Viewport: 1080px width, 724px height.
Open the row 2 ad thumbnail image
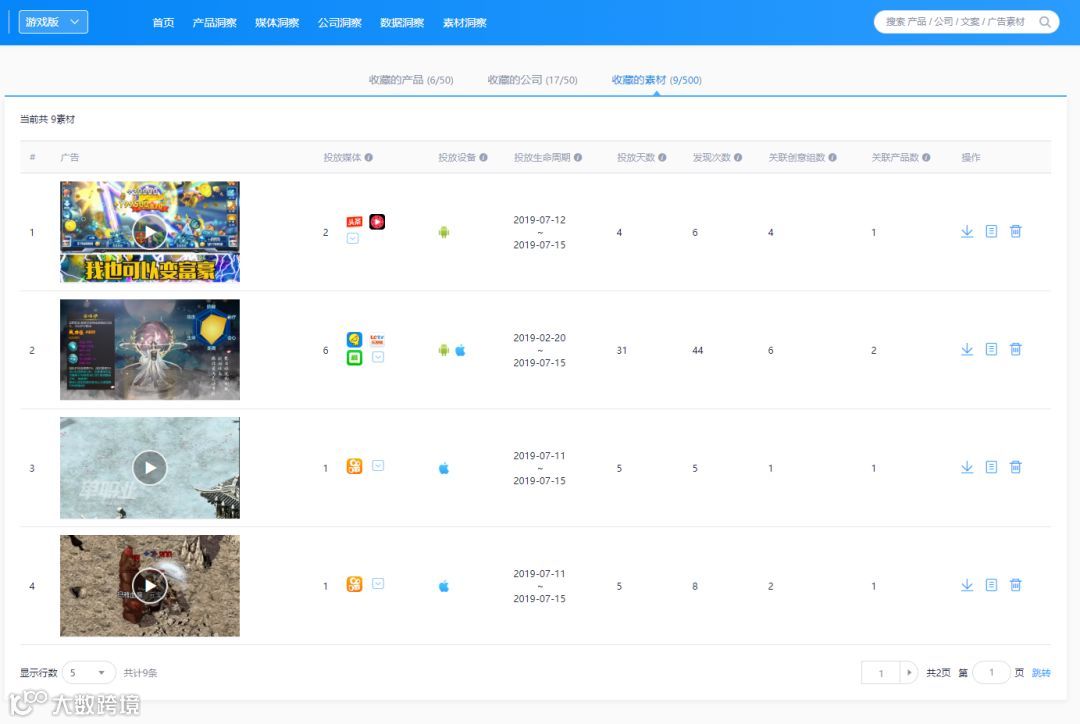coord(149,349)
